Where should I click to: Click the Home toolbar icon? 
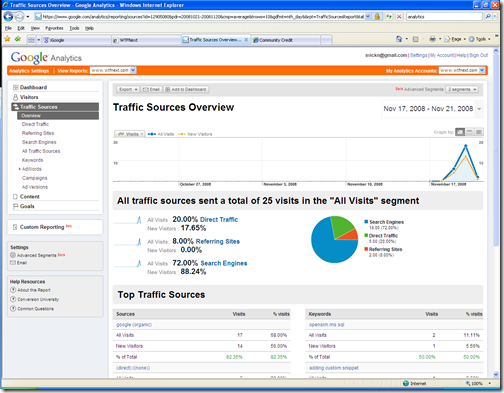tap(399, 39)
